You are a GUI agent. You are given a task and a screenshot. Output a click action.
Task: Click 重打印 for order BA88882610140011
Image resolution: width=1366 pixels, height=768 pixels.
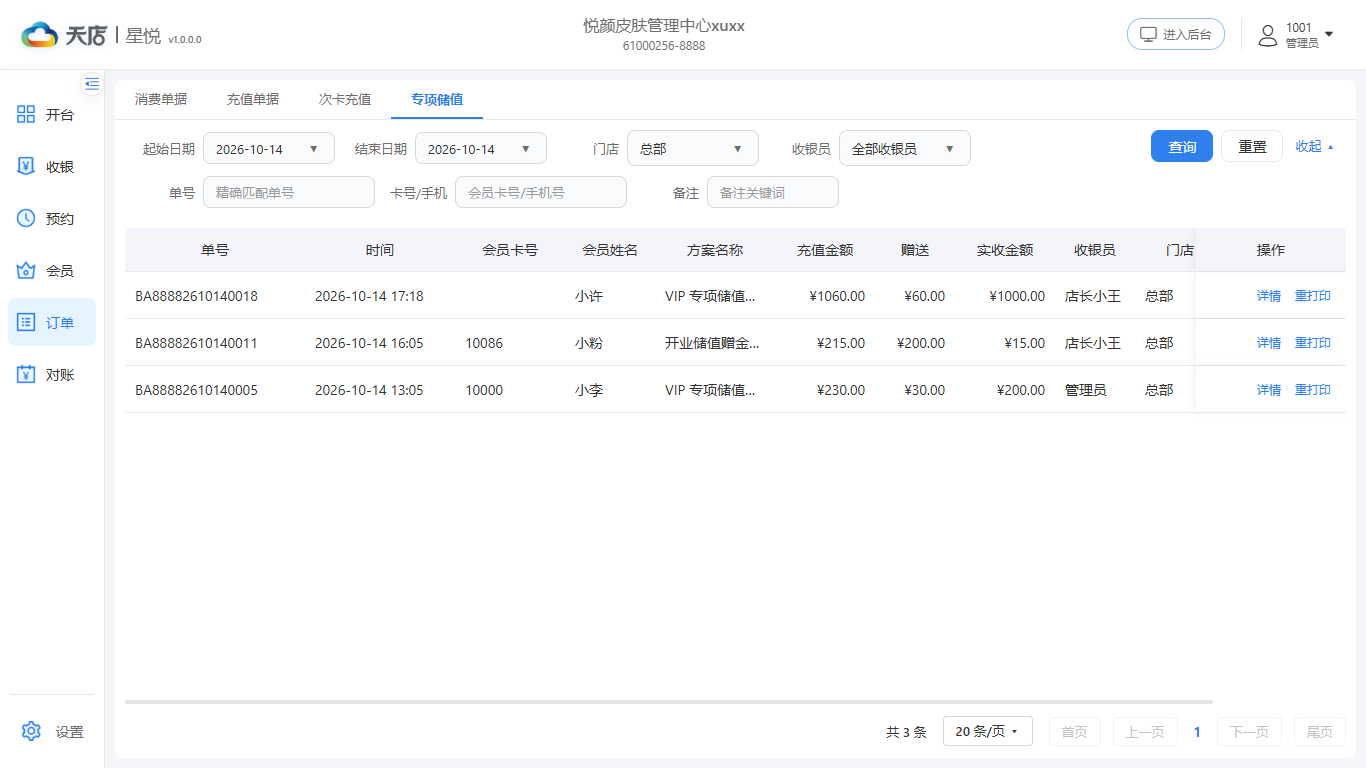1313,343
